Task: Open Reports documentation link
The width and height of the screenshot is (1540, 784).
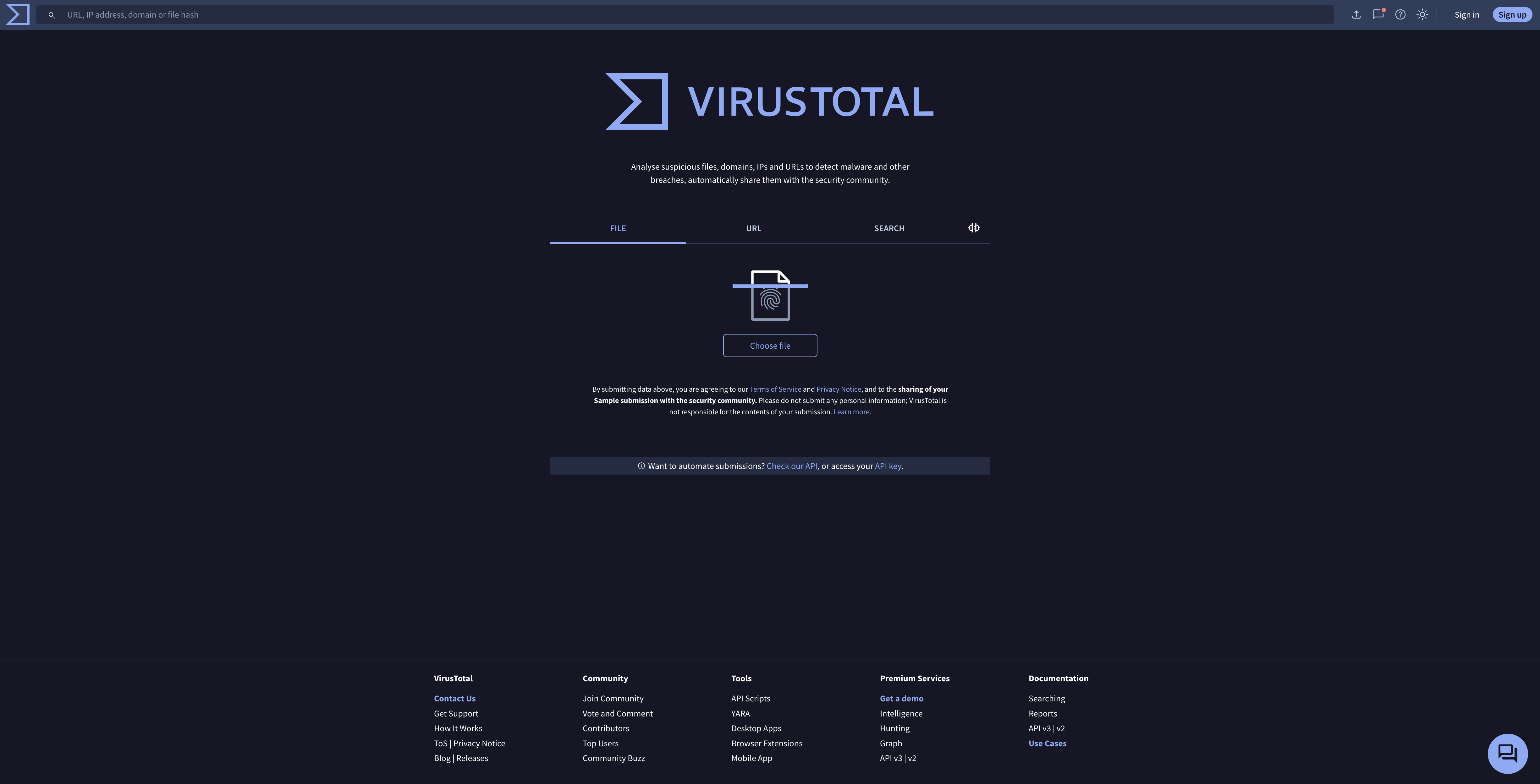Action: (x=1042, y=714)
